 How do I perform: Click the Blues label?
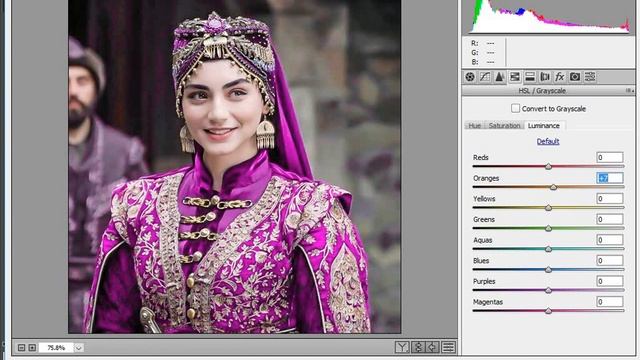tap(481, 261)
